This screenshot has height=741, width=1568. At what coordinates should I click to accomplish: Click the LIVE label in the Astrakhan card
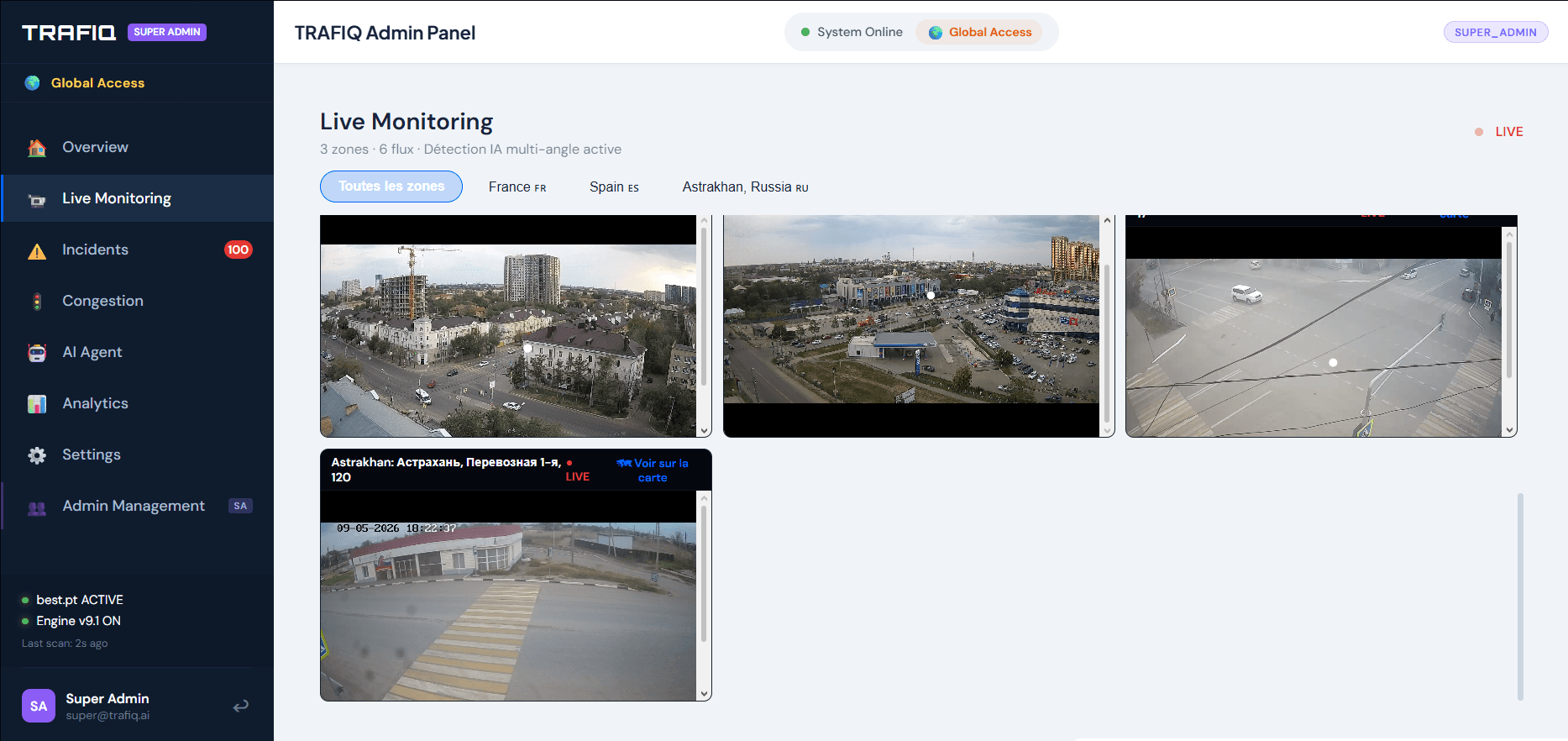click(577, 476)
